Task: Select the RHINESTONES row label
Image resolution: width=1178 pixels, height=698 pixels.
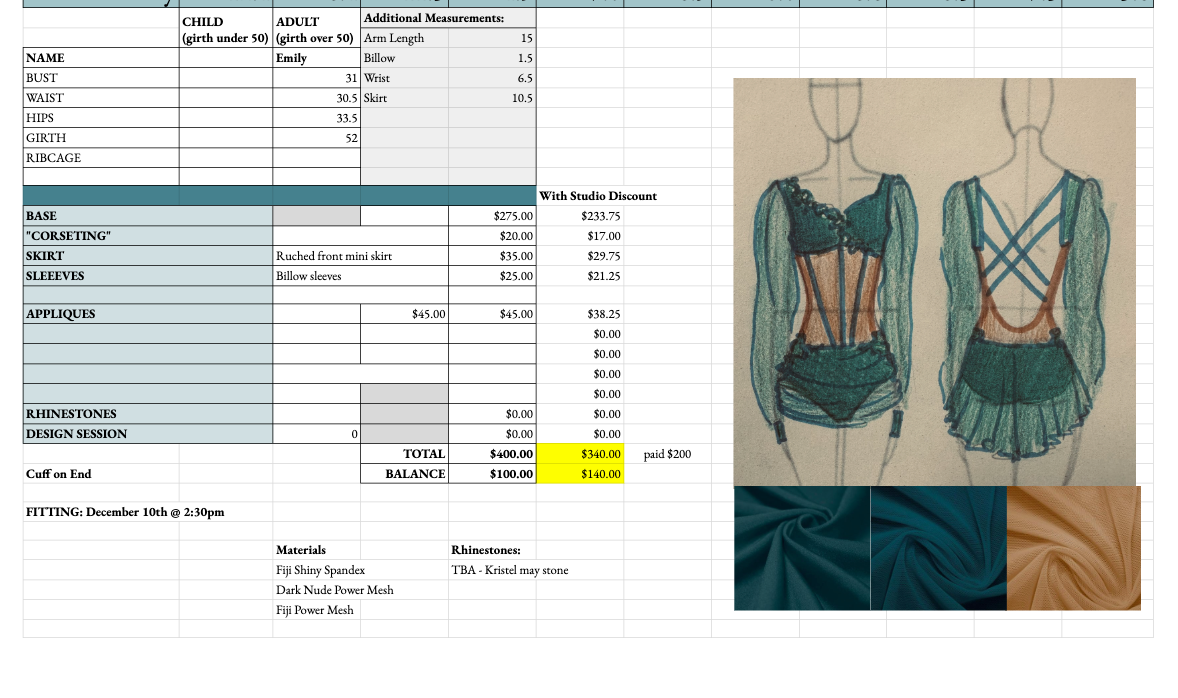Action: [148, 414]
